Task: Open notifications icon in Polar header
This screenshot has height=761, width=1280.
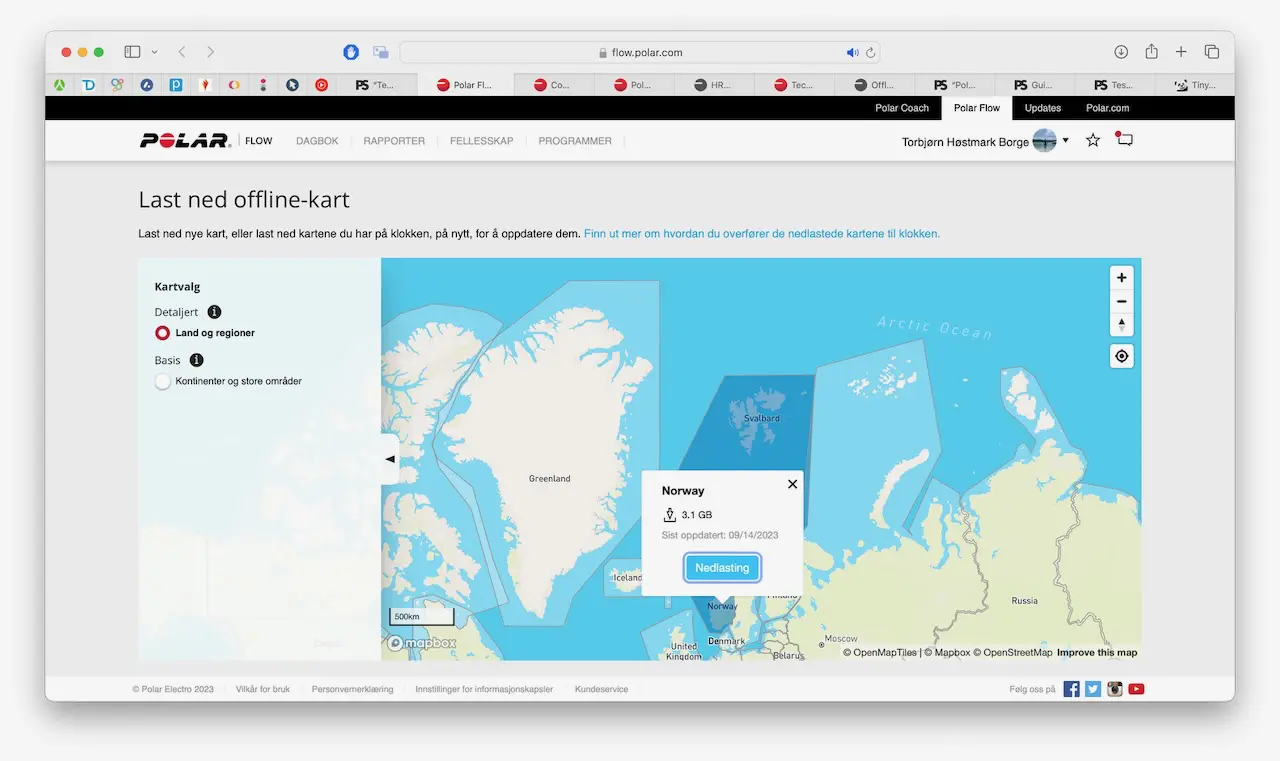Action: 1125,140
